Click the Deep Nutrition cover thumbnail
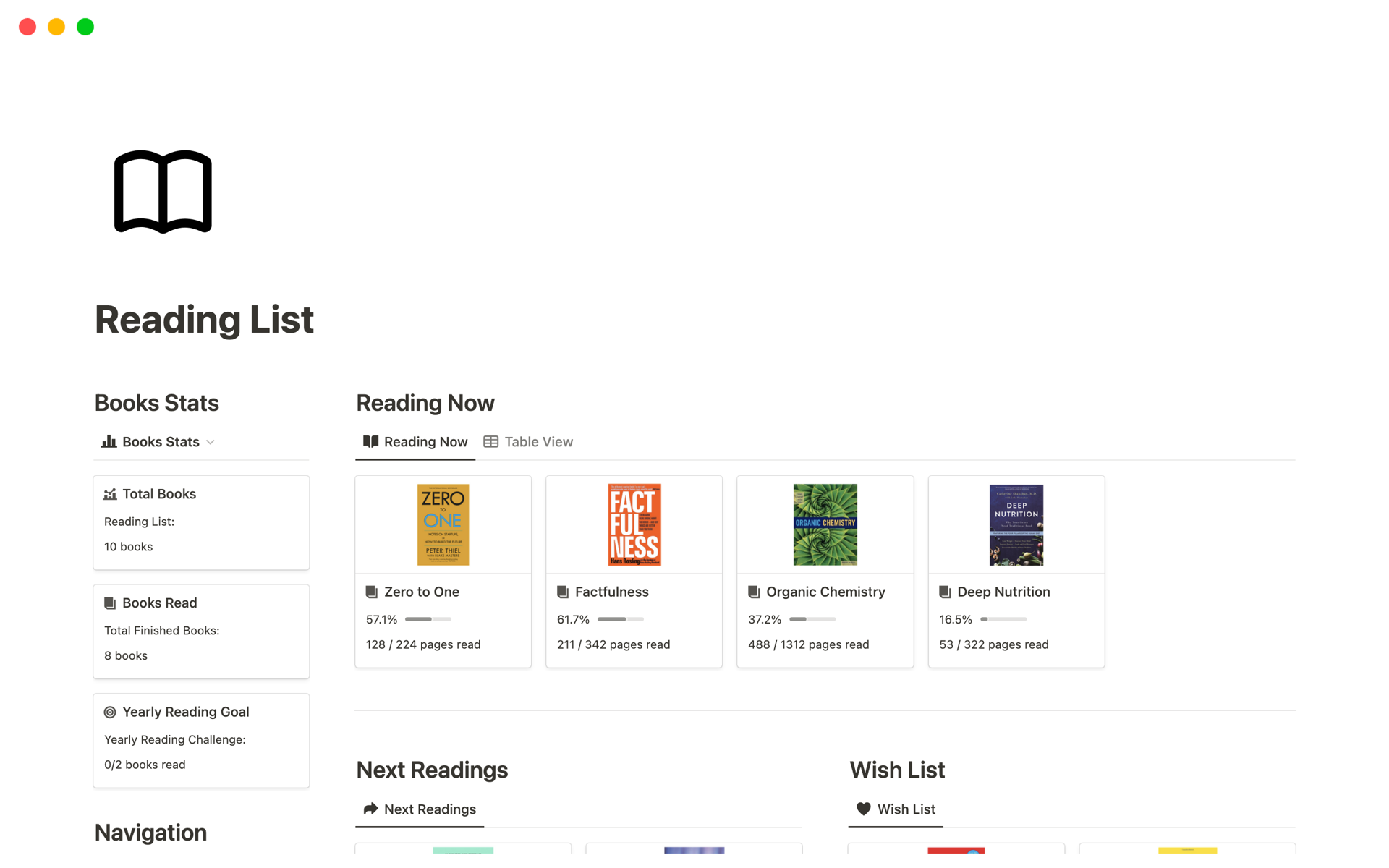The image size is (1389, 868). click(1016, 524)
